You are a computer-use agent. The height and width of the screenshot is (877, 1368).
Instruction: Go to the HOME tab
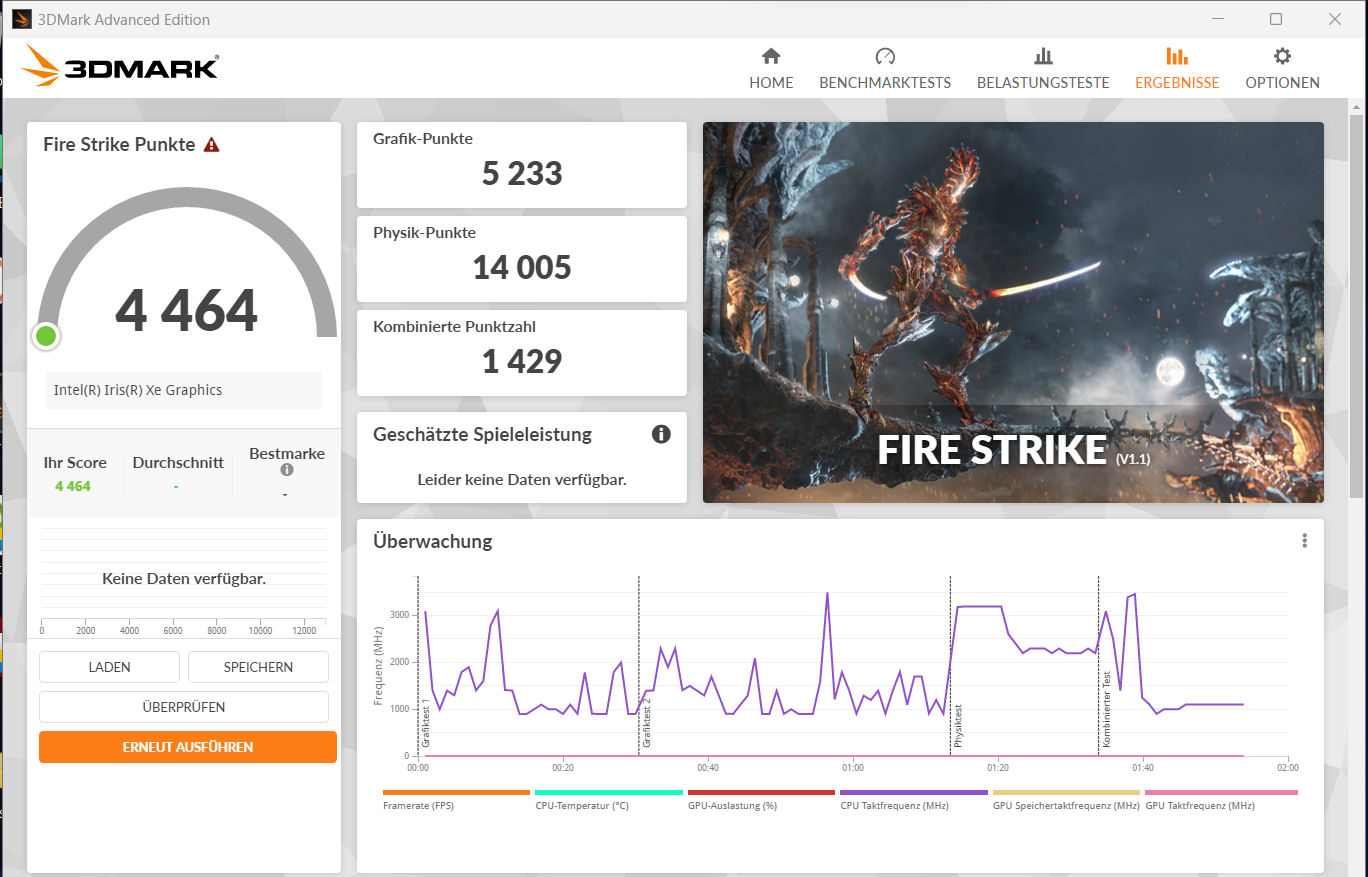(771, 83)
